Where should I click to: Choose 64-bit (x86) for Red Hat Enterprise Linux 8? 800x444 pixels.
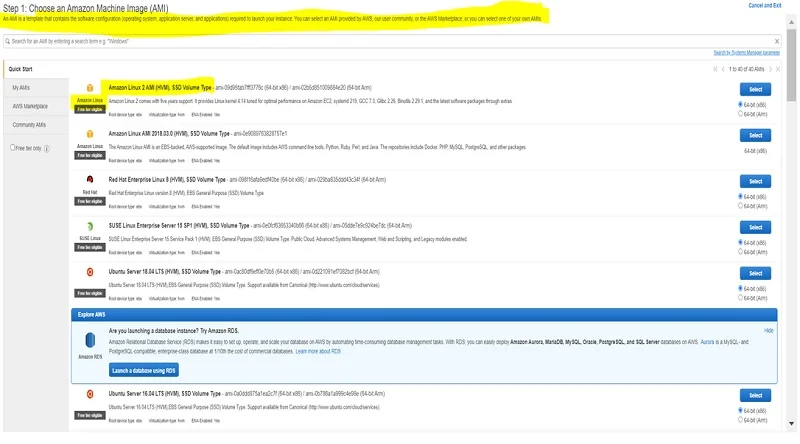(740, 196)
